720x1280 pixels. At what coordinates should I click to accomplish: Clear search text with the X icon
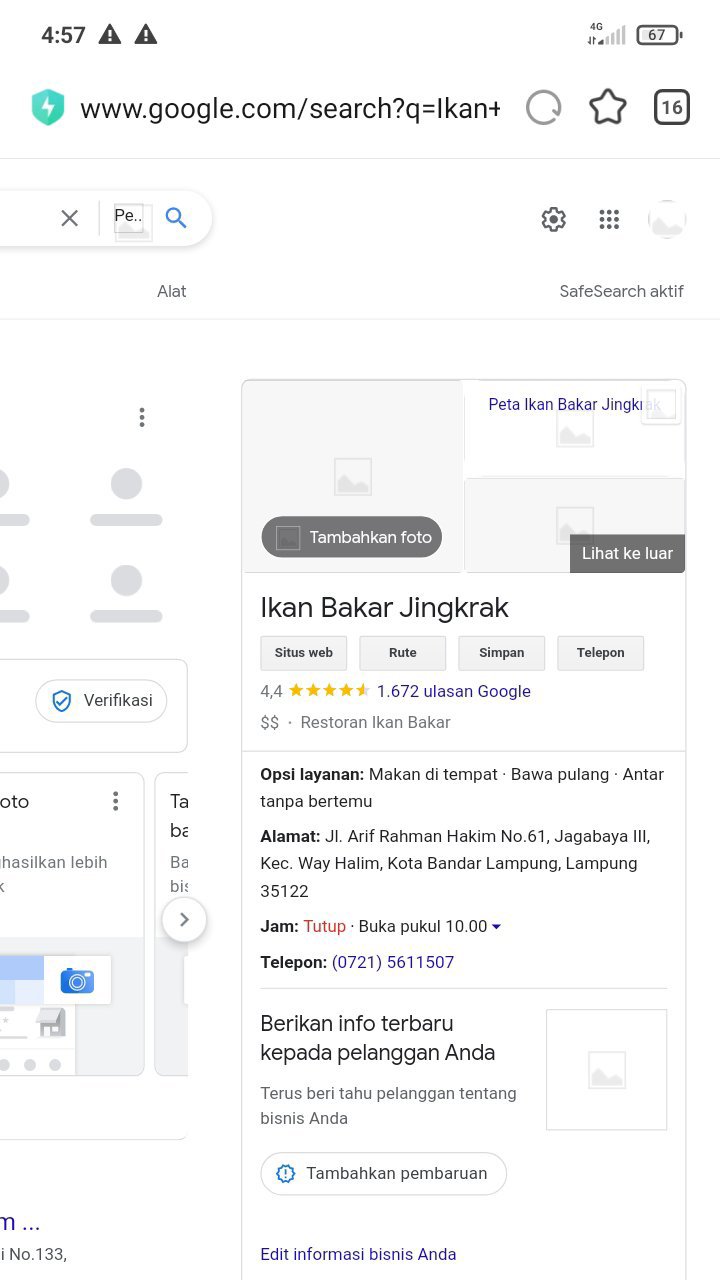pyautogui.click(x=69, y=218)
